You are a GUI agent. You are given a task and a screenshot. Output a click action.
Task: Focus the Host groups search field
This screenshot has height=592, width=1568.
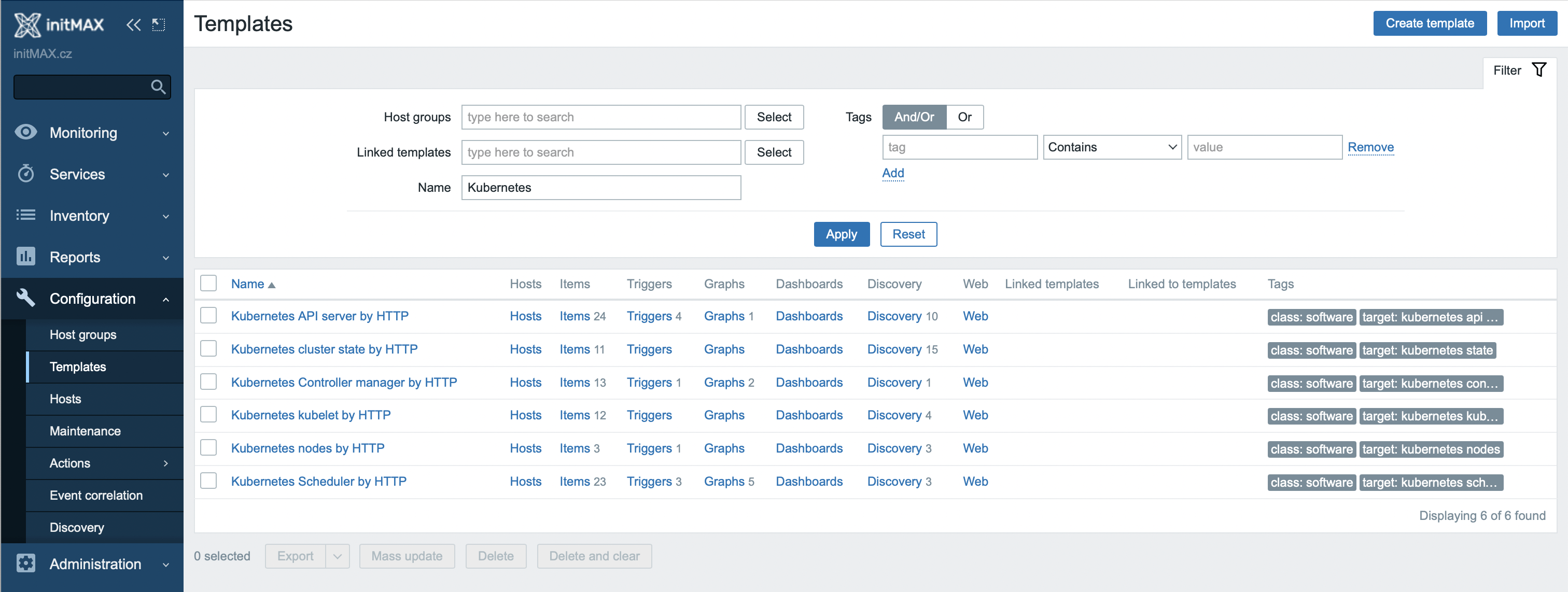[601, 117]
